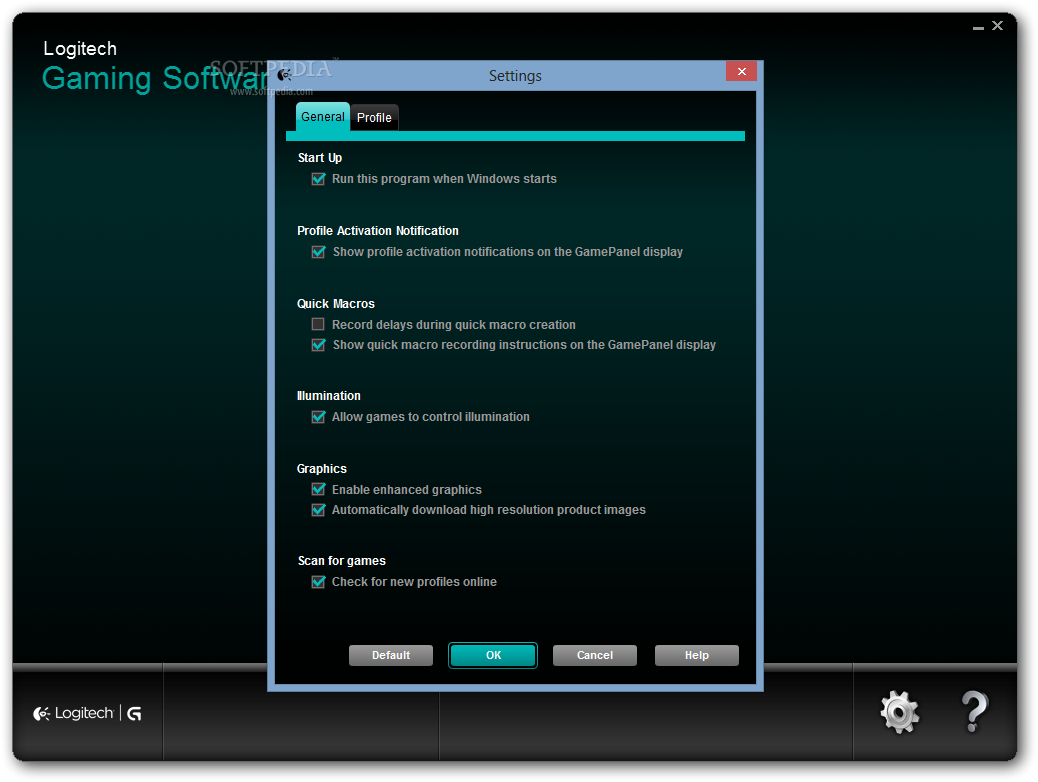This screenshot has width=1038, height=782.
Task: Switch to the Profile tab
Action: tap(374, 118)
